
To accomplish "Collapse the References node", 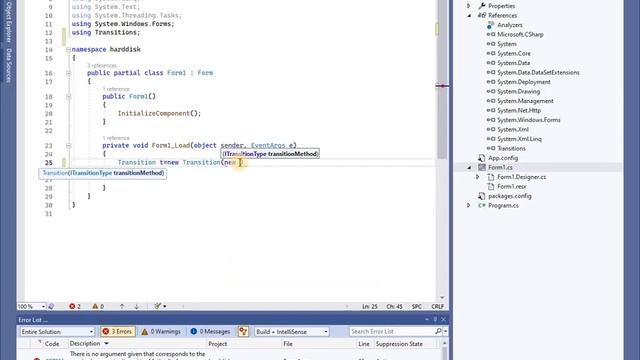I will [469, 16].
